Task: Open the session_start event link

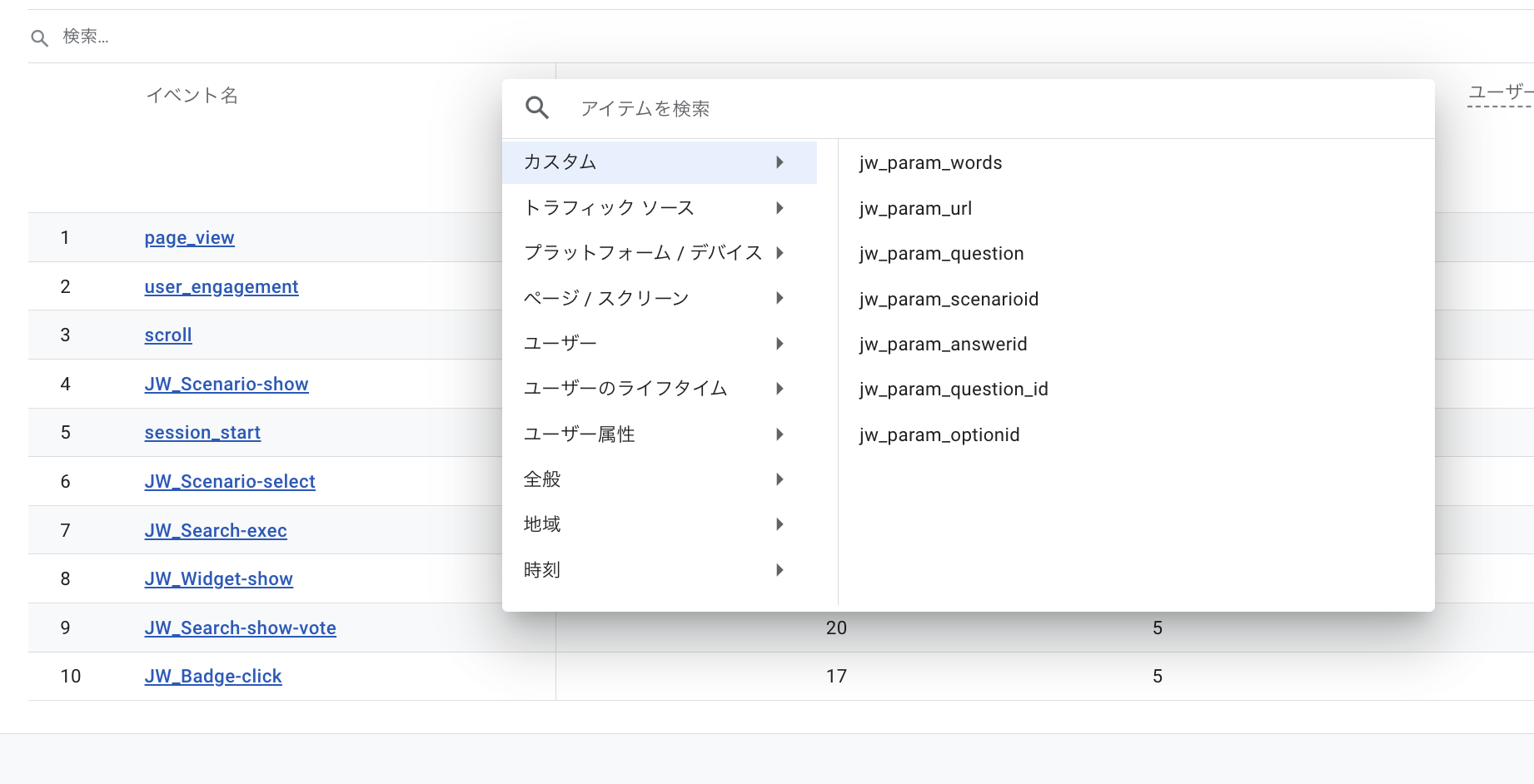Action: [x=202, y=433]
